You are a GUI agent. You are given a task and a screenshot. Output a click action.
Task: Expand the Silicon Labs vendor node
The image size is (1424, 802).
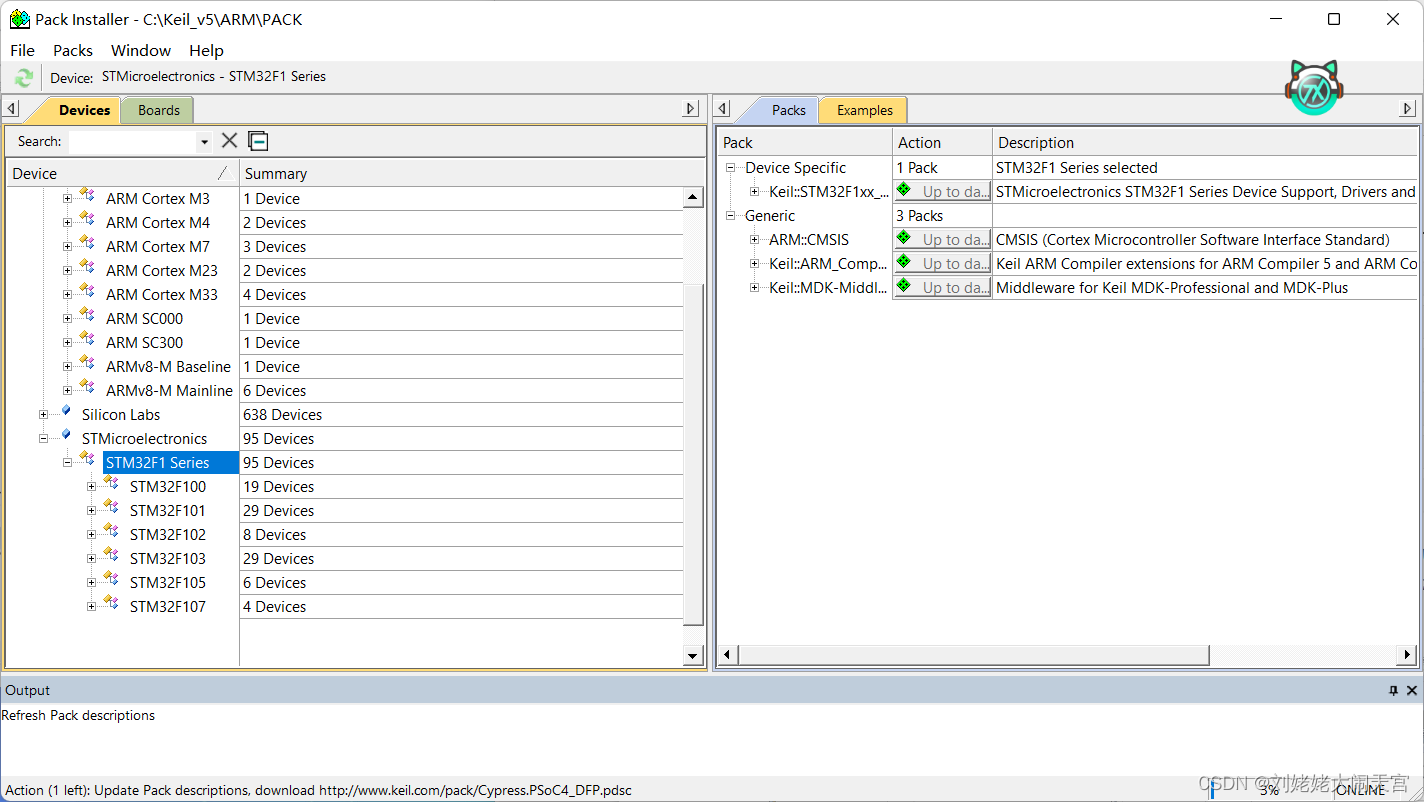[43, 414]
